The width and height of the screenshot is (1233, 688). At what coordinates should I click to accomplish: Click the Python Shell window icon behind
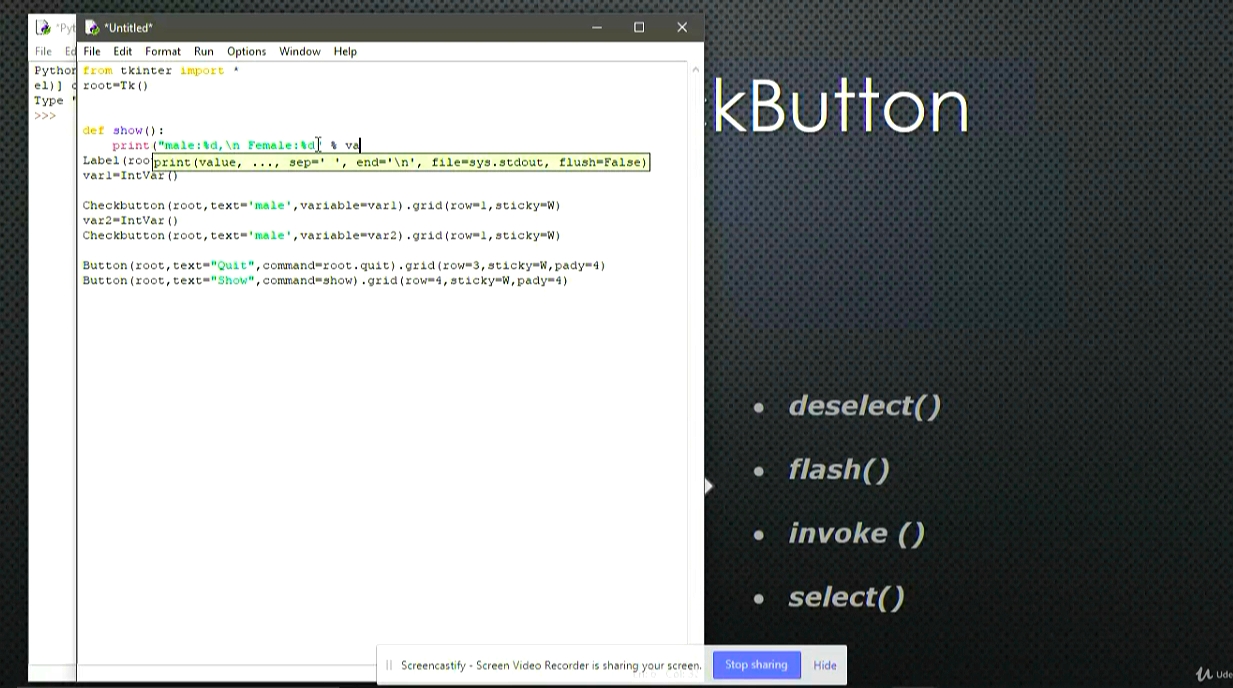[x=43, y=27]
